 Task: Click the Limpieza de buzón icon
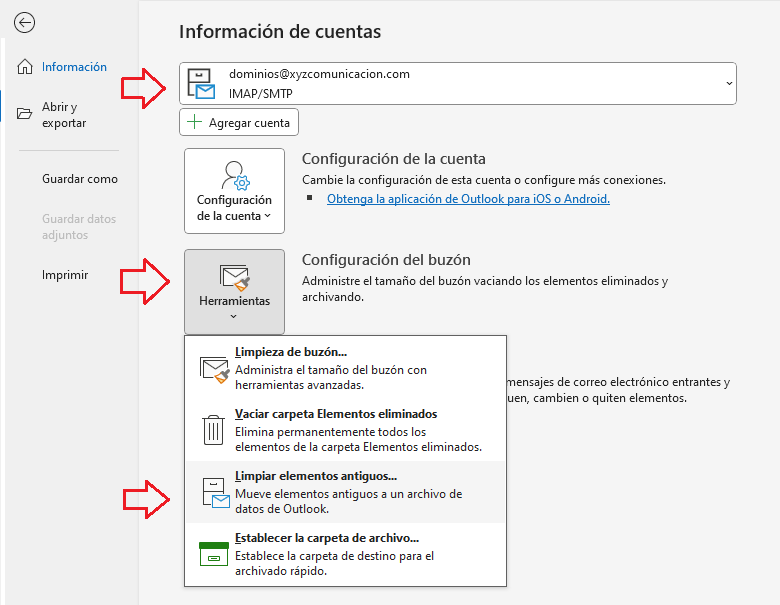tap(215, 369)
